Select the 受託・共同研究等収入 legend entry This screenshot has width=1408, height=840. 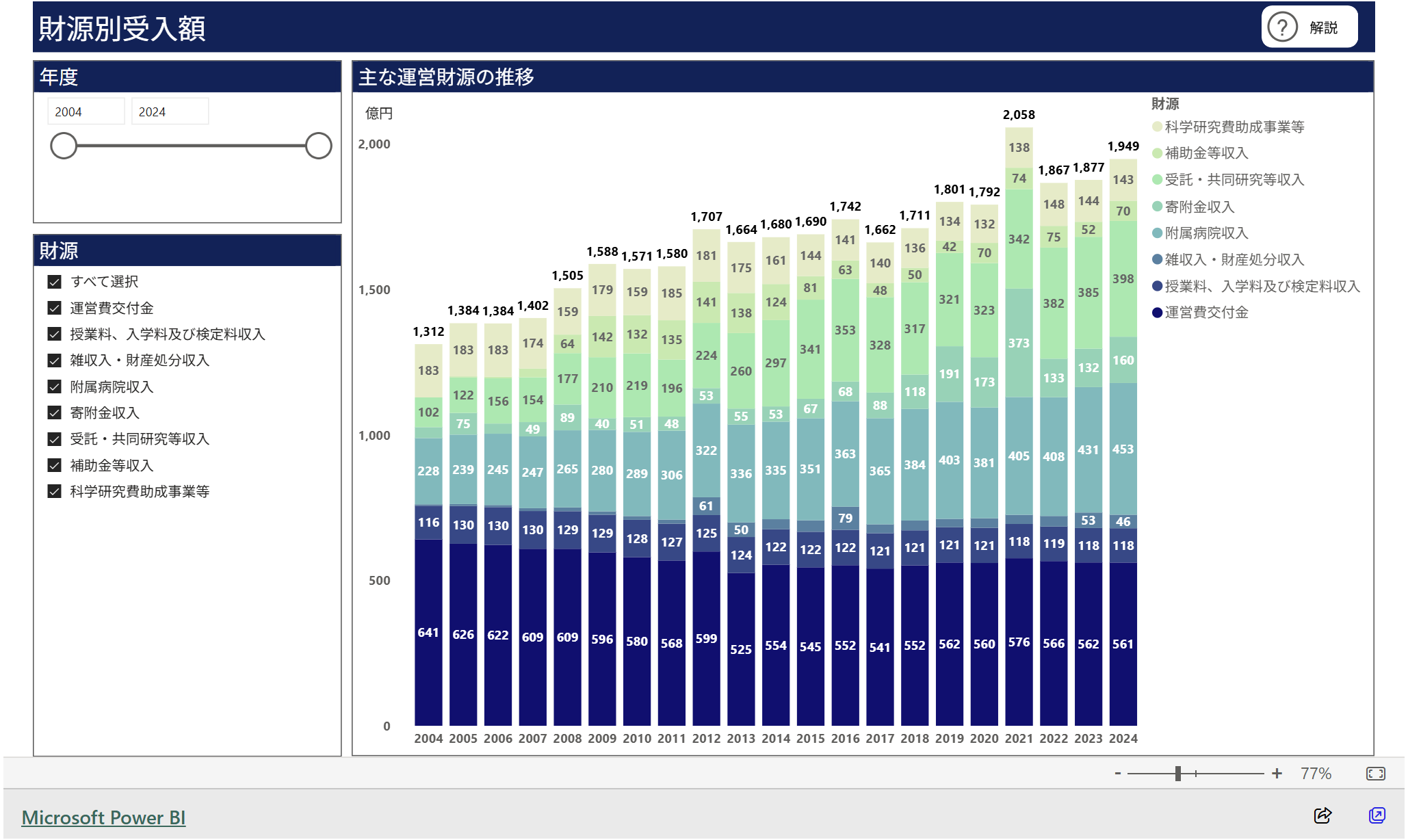pyautogui.click(x=1234, y=180)
